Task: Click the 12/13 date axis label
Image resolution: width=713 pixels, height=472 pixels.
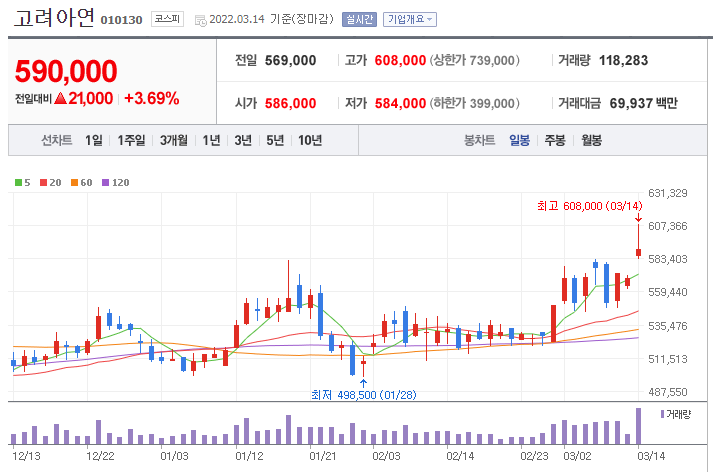Action: [26, 456]
